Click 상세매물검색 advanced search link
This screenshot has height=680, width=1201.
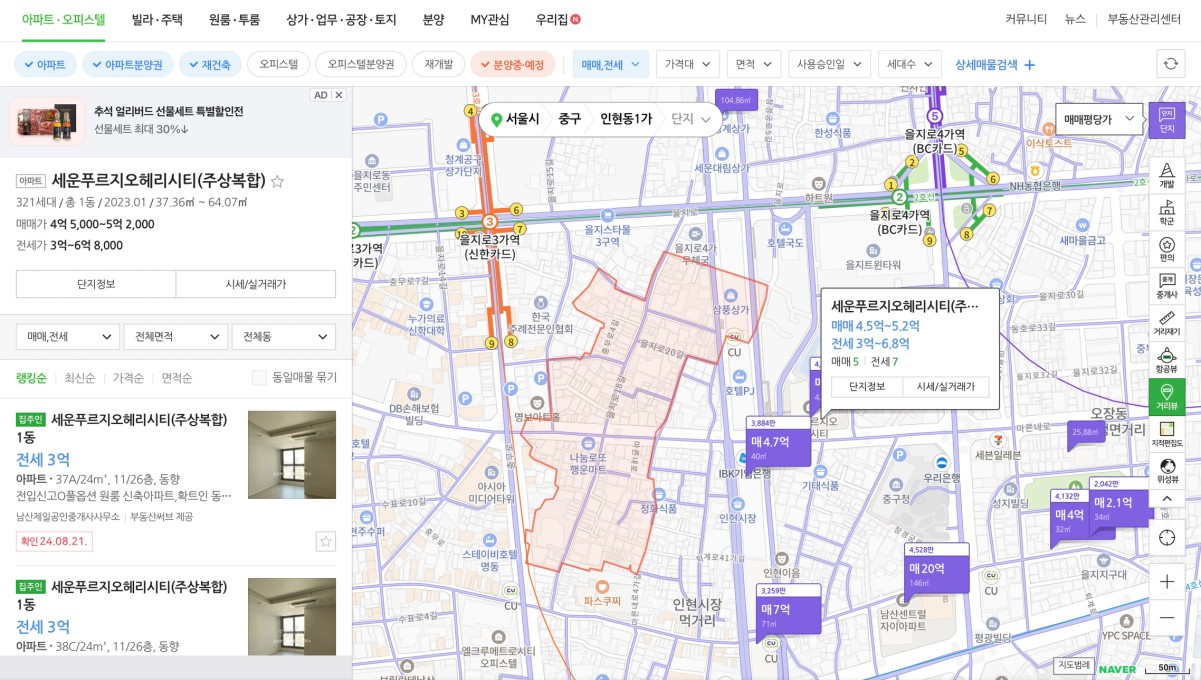pyautogui.click(x=995, y=64)
